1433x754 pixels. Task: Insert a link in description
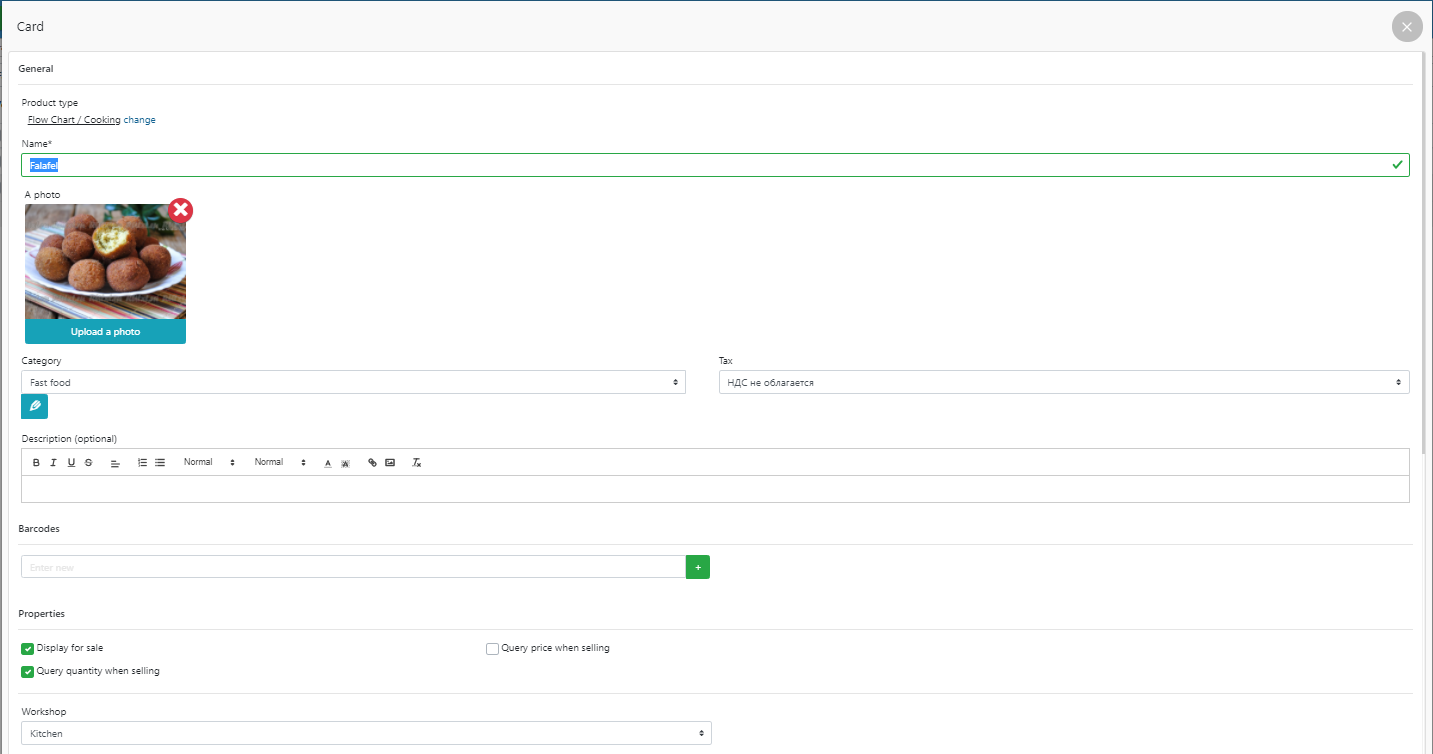[x=373, y=463]
